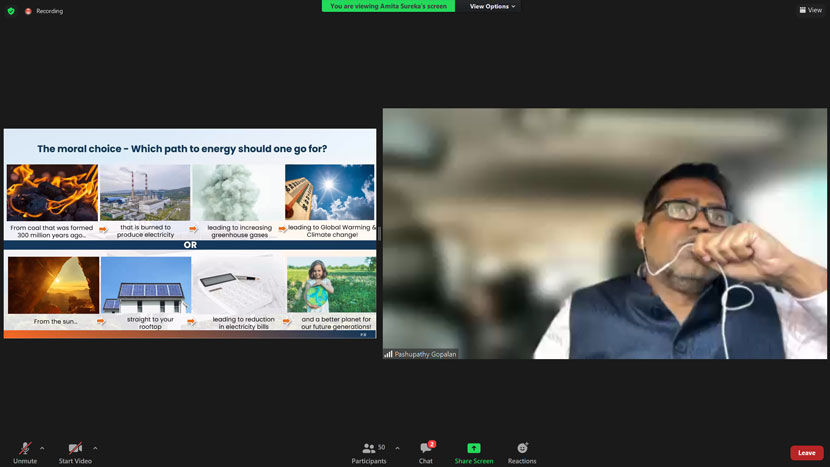Expand the caret next to Participants
The image size is (830, 467).
pos(398,448)
